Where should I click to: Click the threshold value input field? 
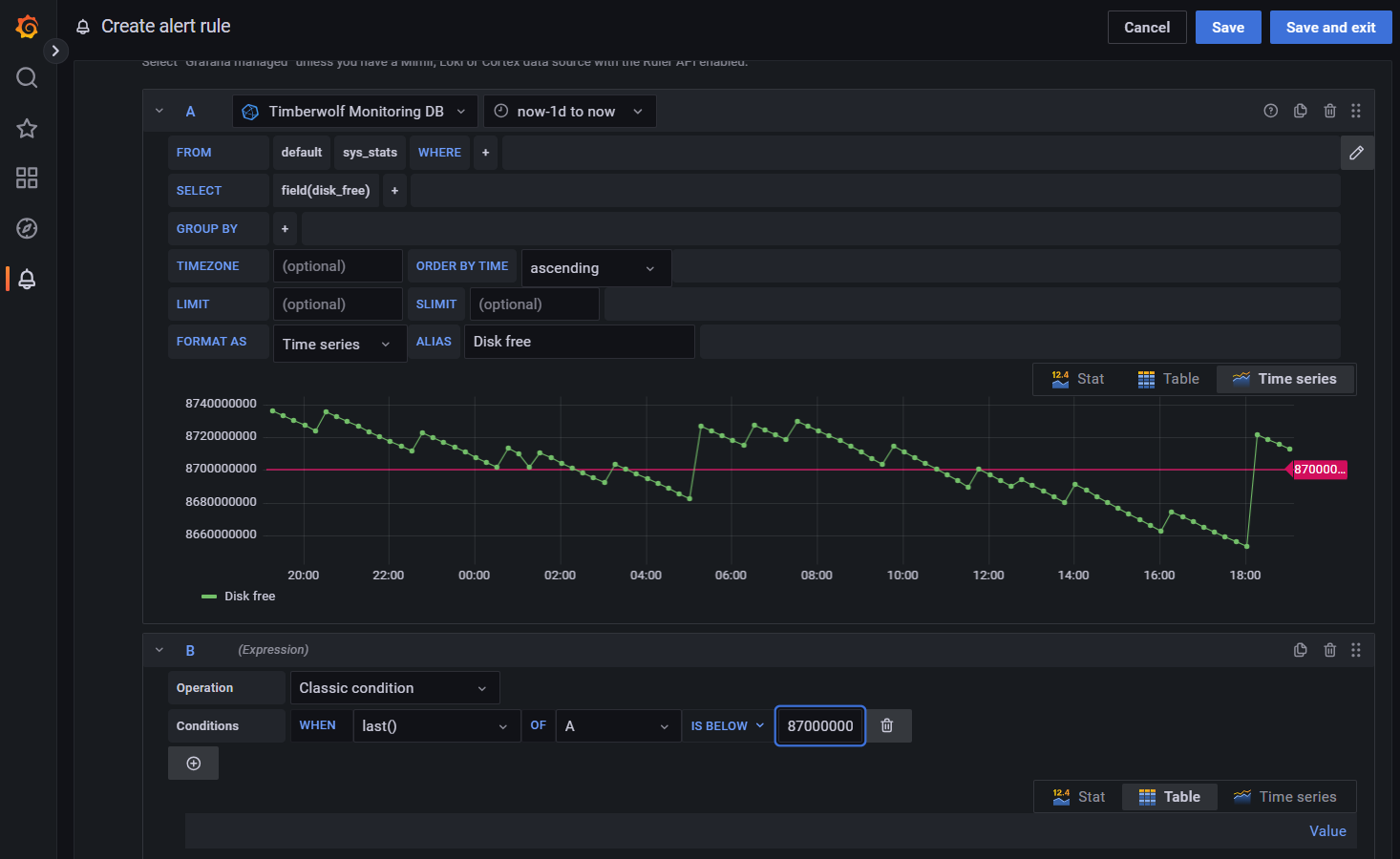click(819, 726)
